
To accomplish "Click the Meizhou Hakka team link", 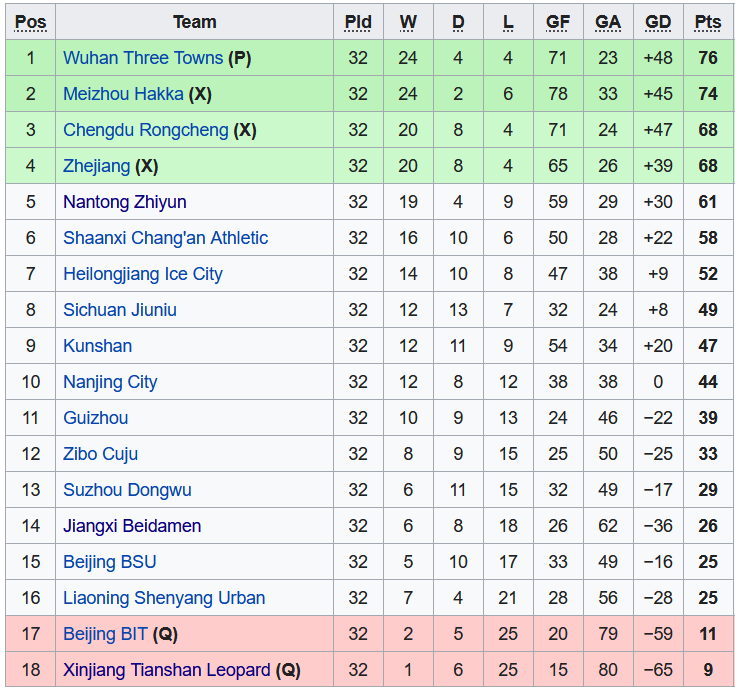I will pyautogui.click(x=123, y=94).
